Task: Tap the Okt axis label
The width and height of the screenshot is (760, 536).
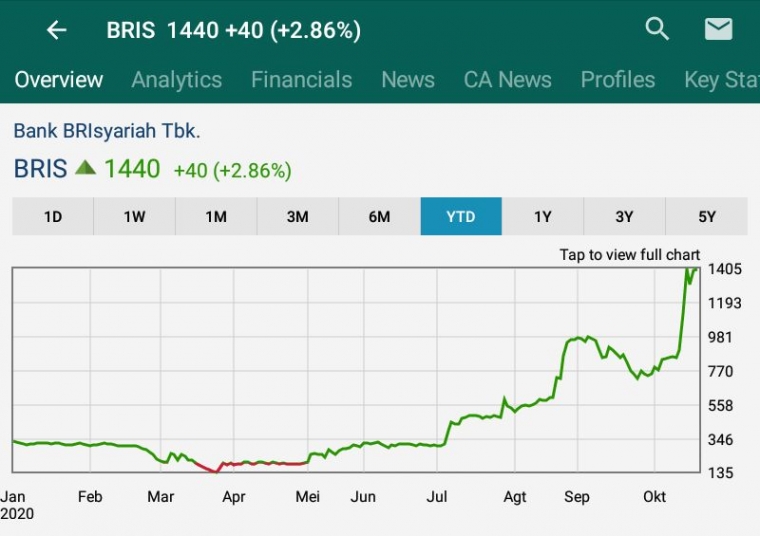Action: (654, 497)
